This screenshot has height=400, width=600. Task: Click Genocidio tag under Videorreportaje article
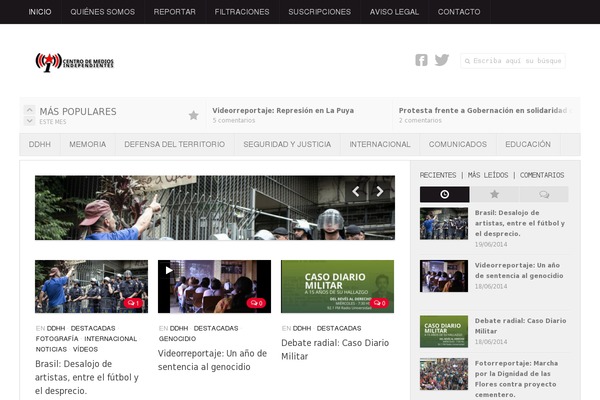tap(177, 339)
